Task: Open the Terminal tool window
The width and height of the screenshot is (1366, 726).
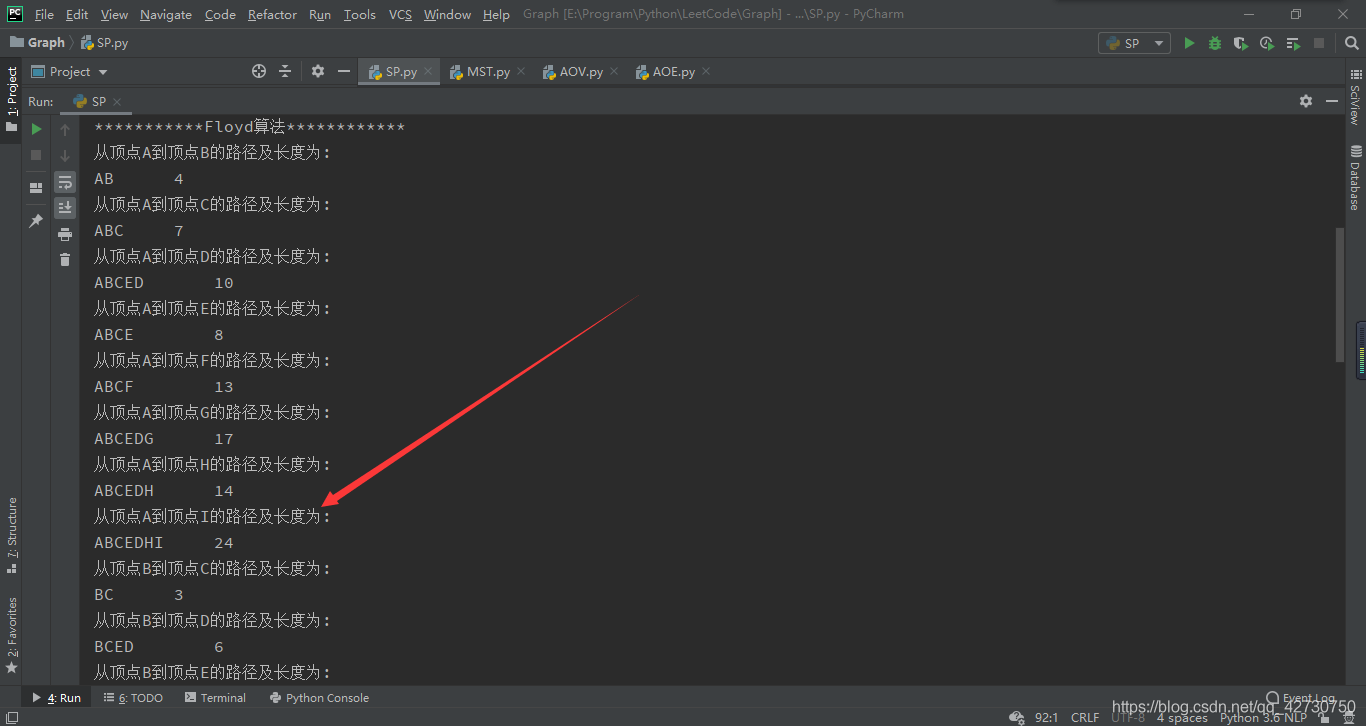Action: tap(215, 698)
